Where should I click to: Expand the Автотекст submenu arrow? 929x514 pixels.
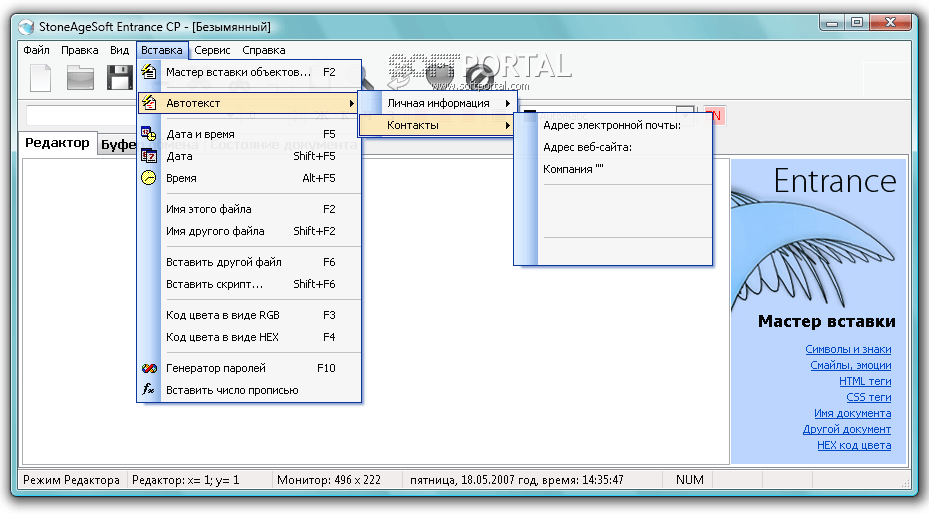tap(352, 103)
